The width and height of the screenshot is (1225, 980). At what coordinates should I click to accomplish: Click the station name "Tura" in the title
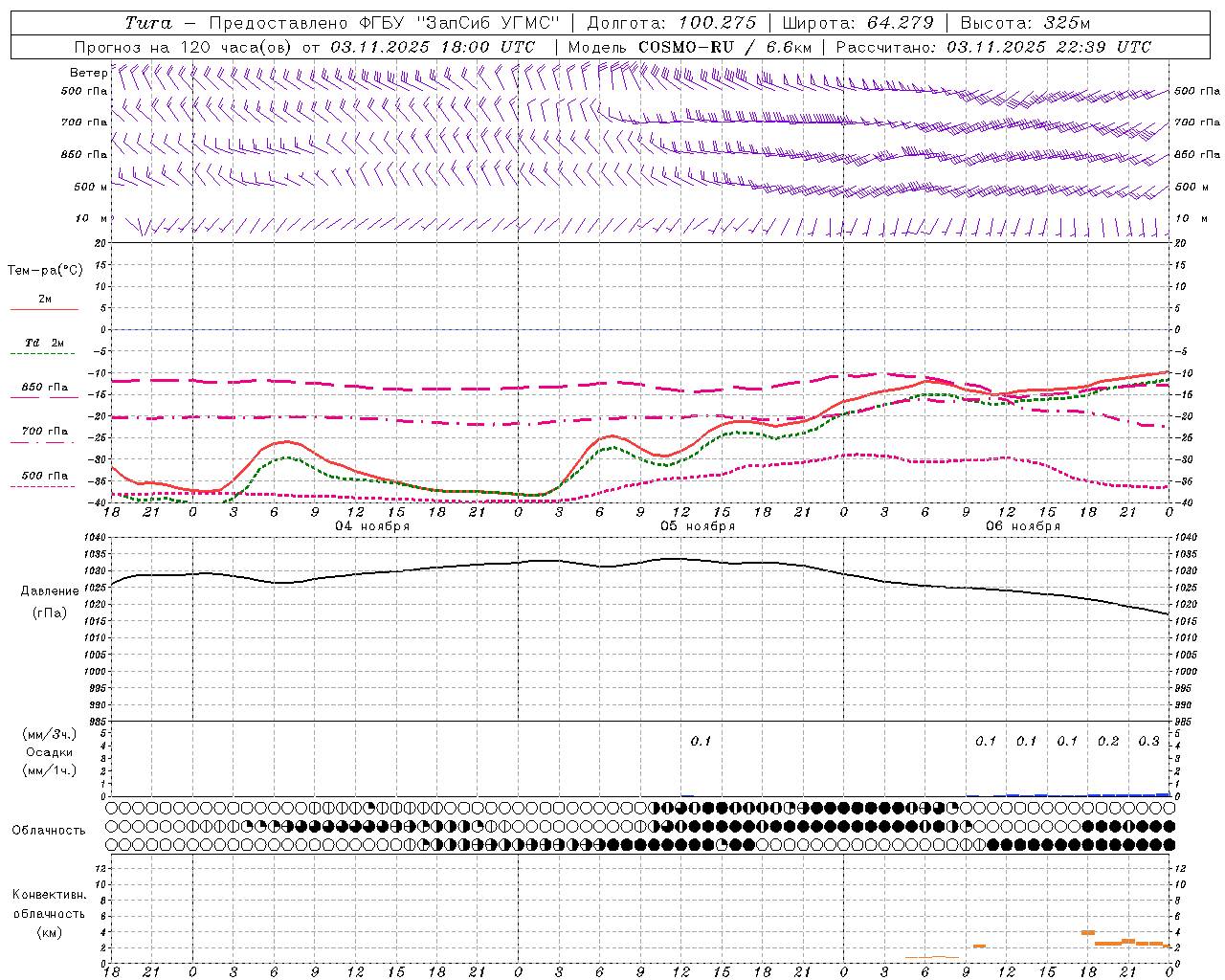pos(148,23)
